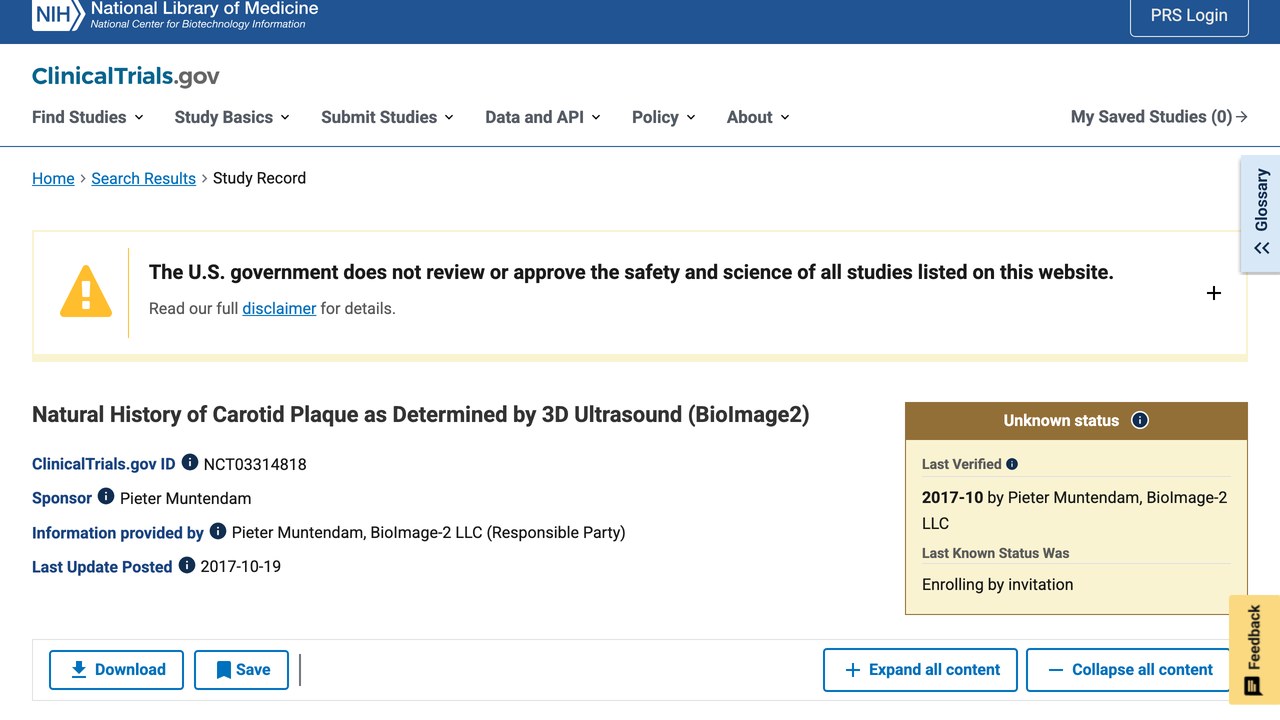1280x720 pixels.
Task: Save this study with the bookmark button
Action: (241, 670)
